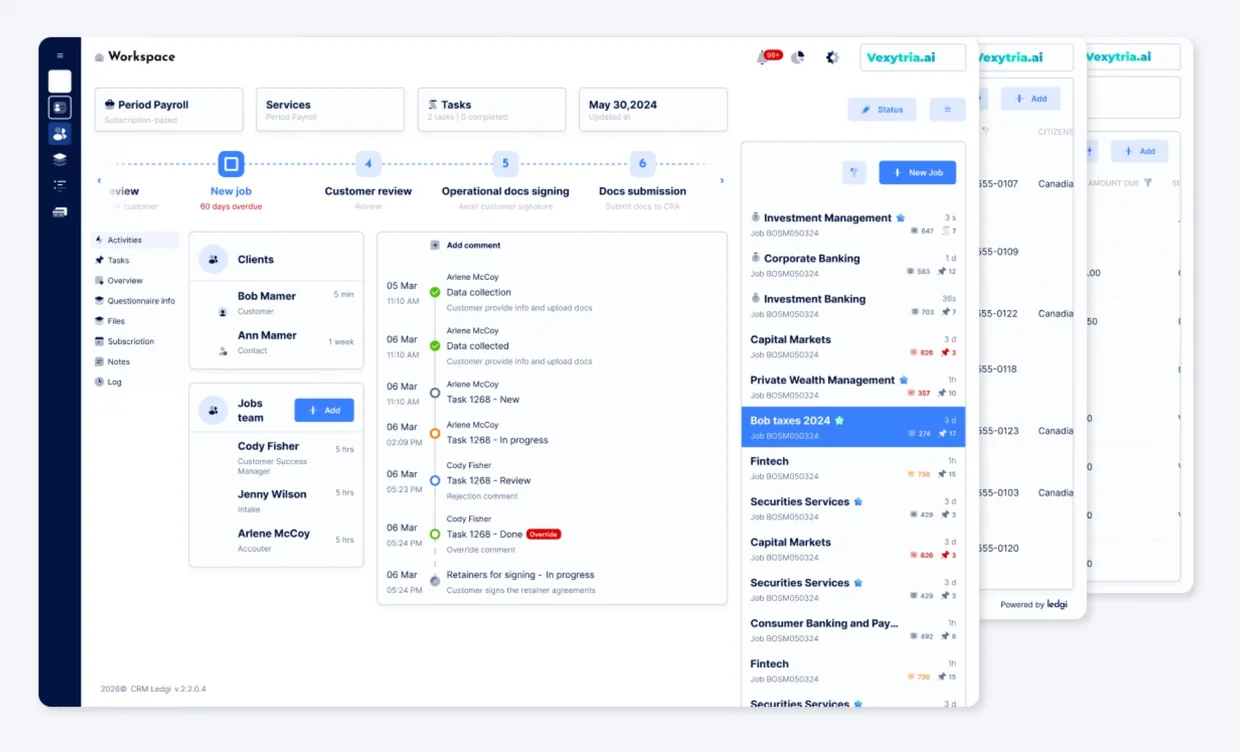Screen dimensions: 1240x752
Task: Select the New job step marker
Action: (231, 163)
